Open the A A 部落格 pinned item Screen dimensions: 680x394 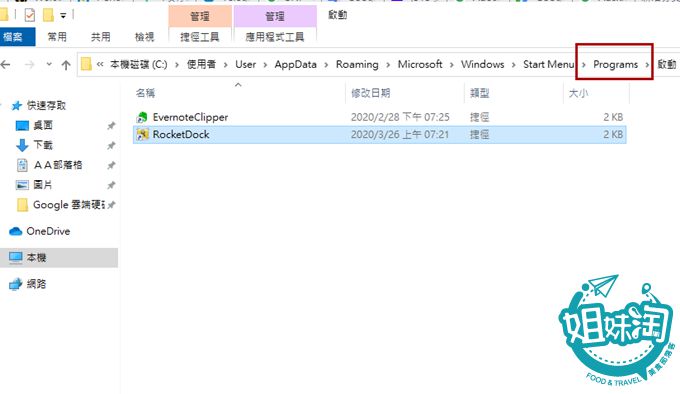(x=58, y=165)
